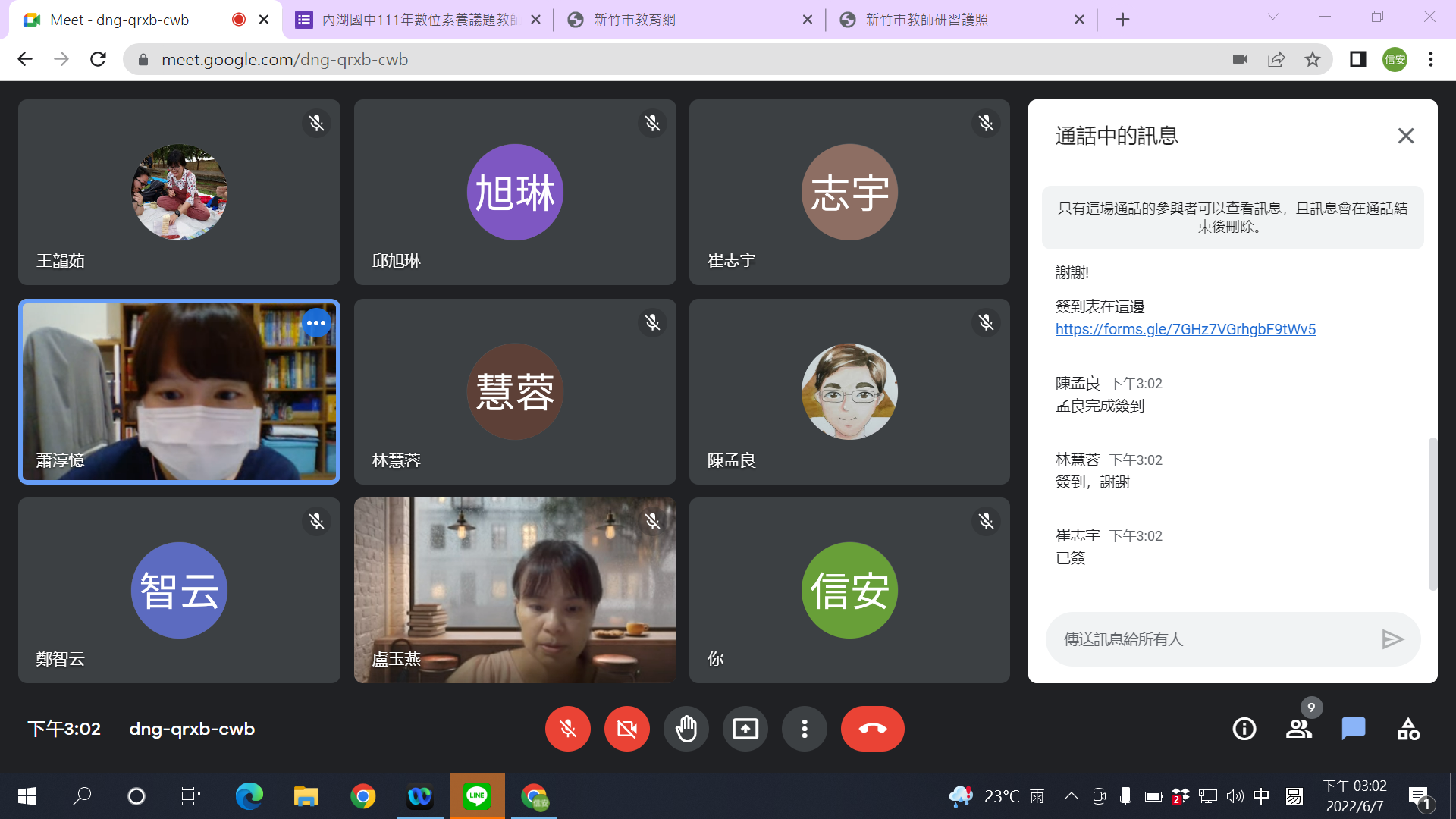Open options on 蕭淳憶's video tile
This screenshot has width=1456, height=819.
[316, 323]
